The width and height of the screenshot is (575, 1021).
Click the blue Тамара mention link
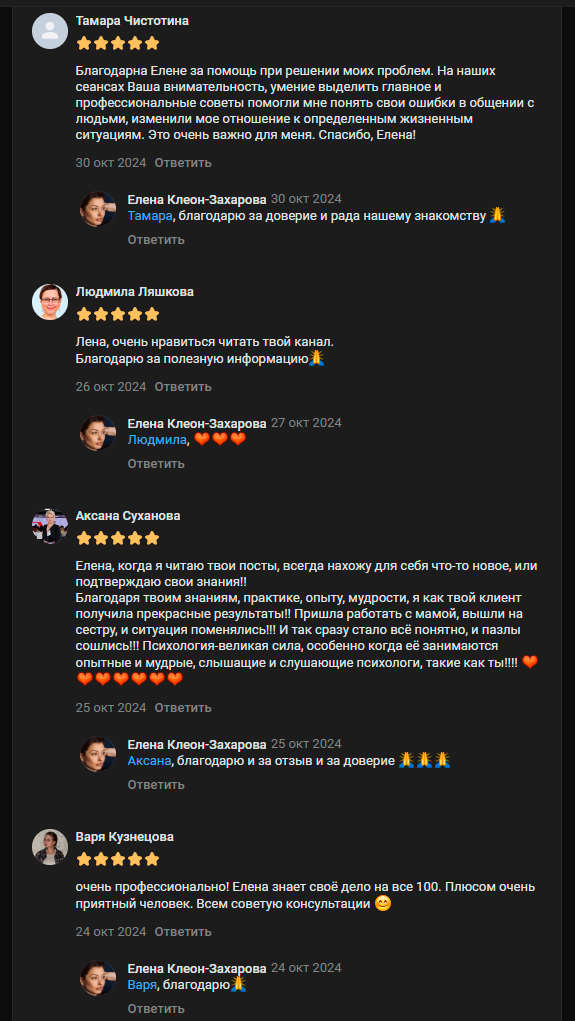[149, 216]
